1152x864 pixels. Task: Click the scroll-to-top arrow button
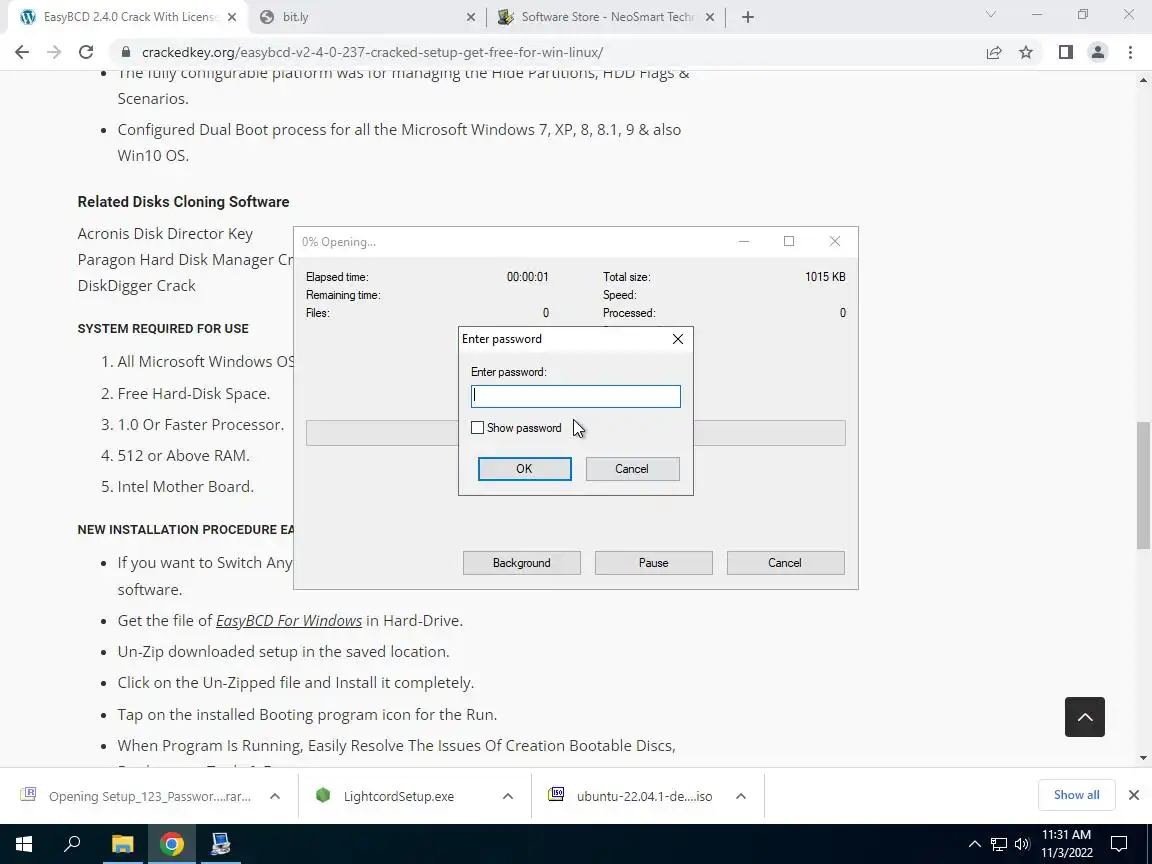coord(1084,717)
